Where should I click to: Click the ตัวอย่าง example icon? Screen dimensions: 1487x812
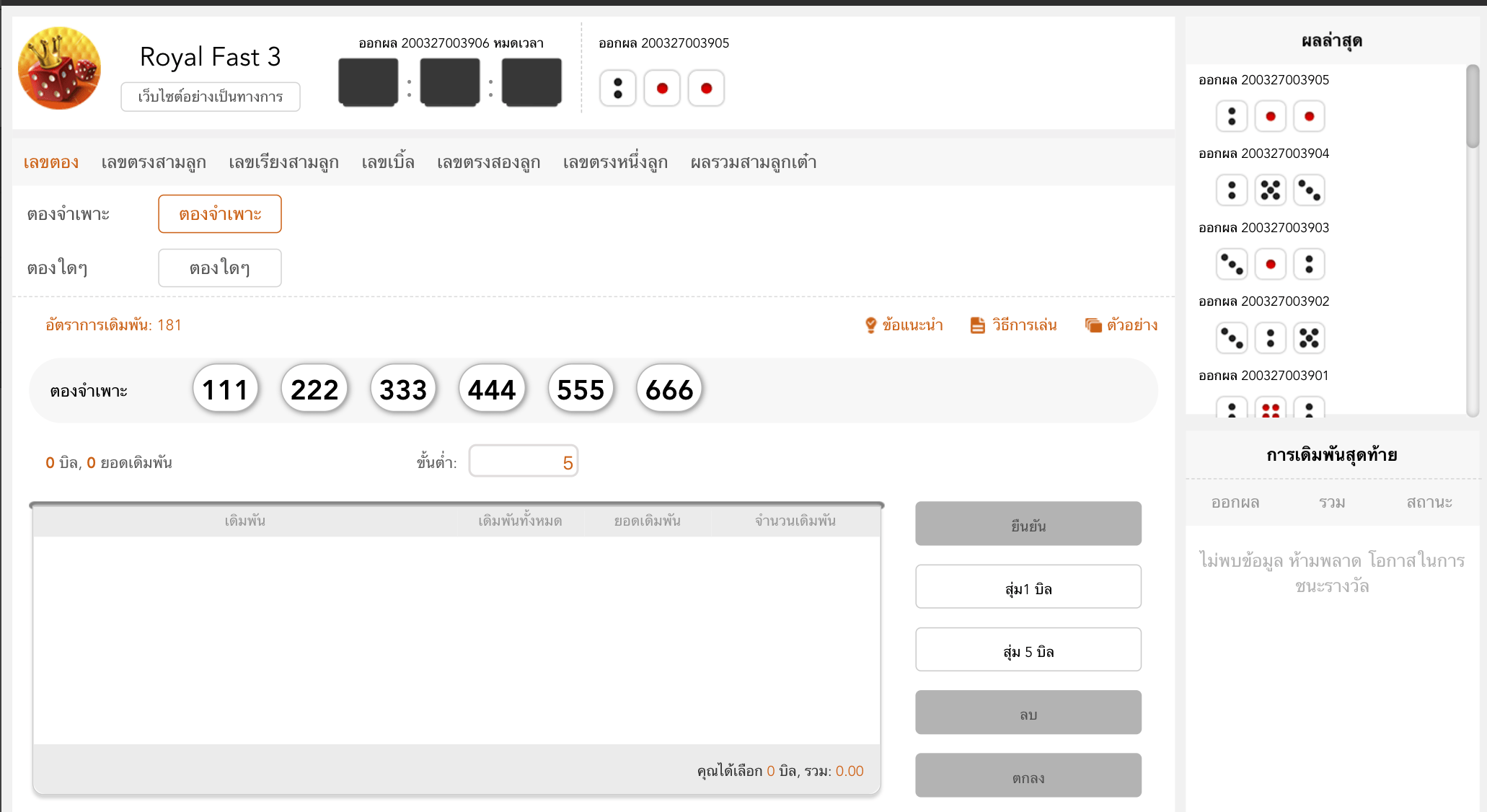(x=1093, y=325)
